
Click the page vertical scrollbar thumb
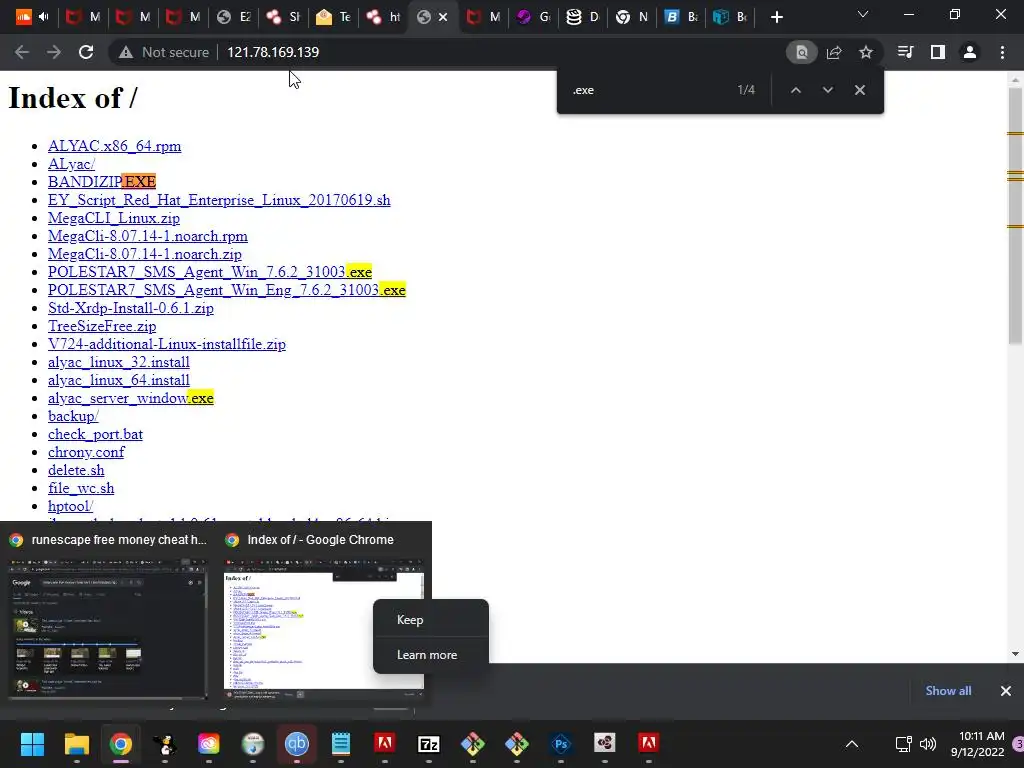pos(1016,216)
